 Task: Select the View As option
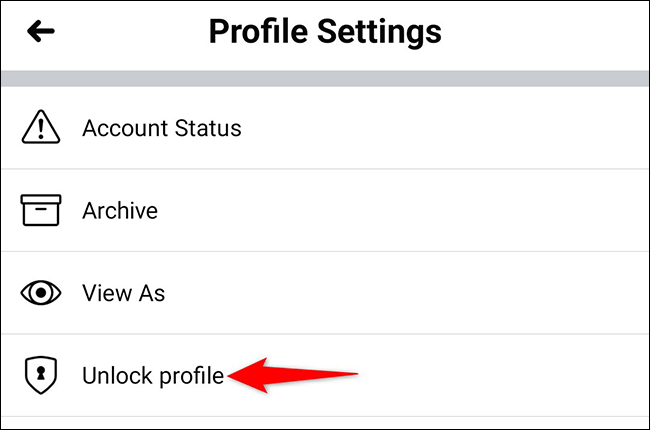point(325,293)
